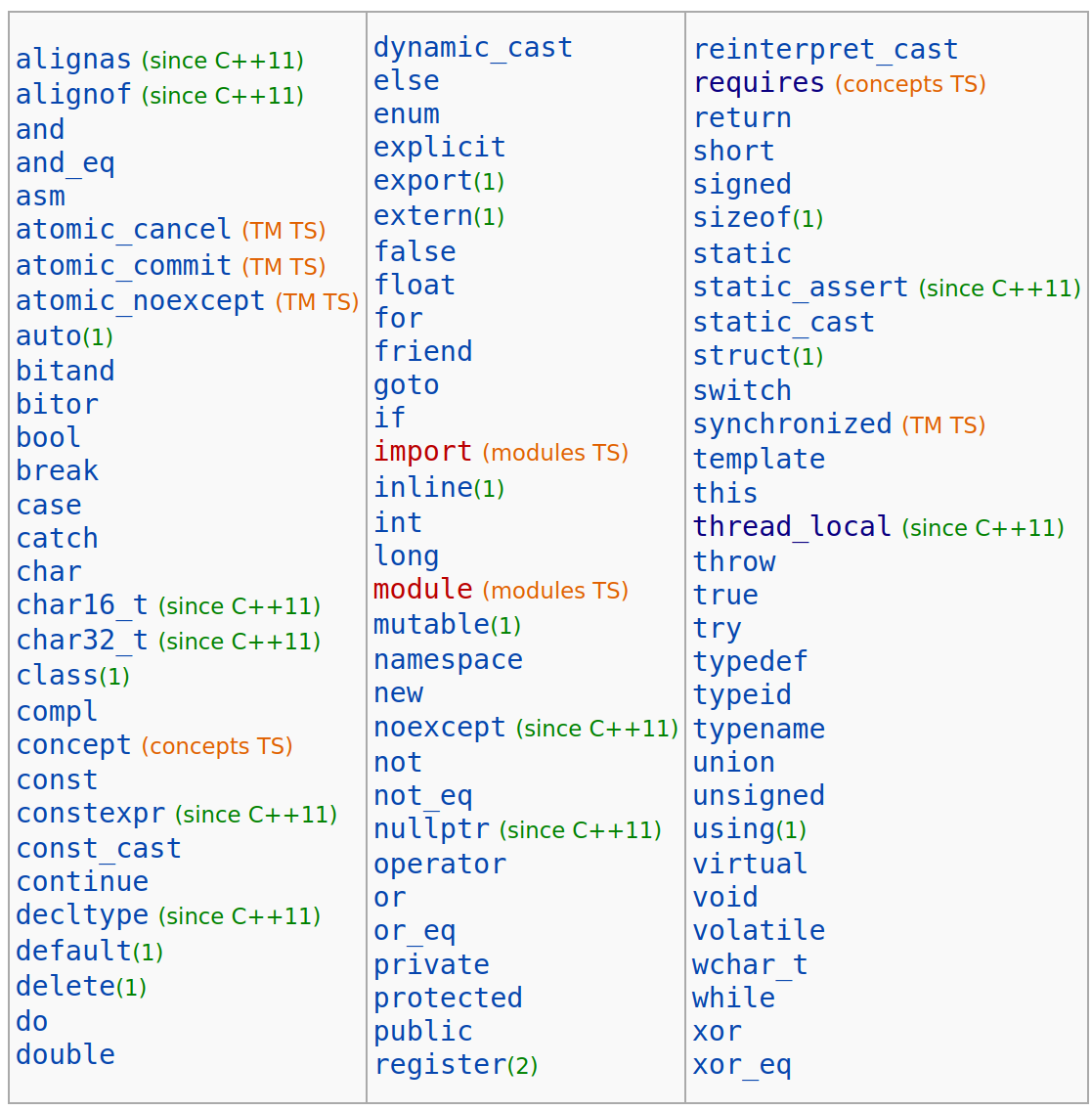Click the constexpr keyword link
1092x1111 pixels.
(91, 815)
